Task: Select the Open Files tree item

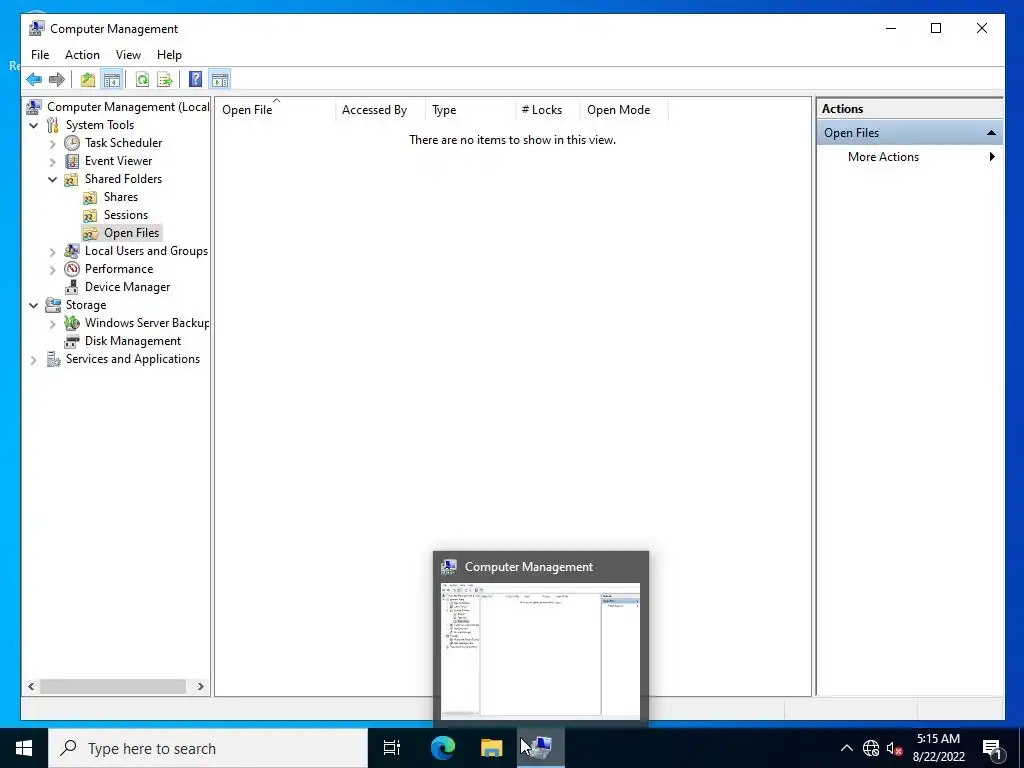Action: [131, 233]
